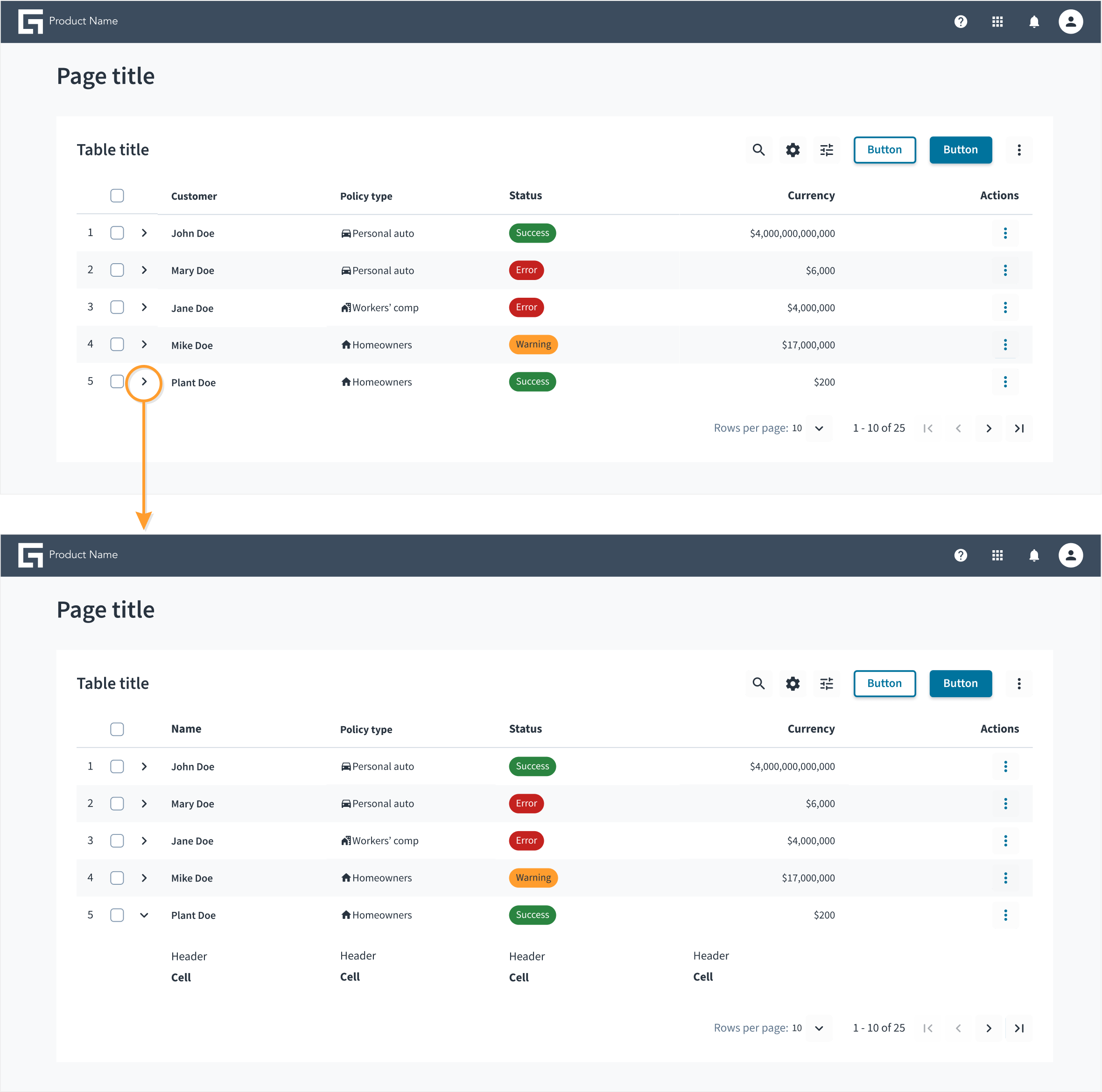Screen dimensions: 1102x1092
Task: Check the box for row 3 Jane Doe, upper table
Action: pyautogui.click(x=117, y=308)
